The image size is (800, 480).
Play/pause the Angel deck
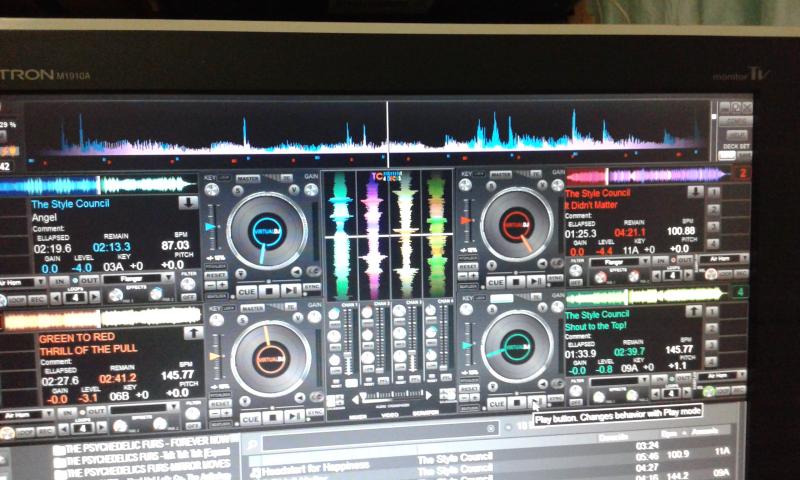click(290, 291)
